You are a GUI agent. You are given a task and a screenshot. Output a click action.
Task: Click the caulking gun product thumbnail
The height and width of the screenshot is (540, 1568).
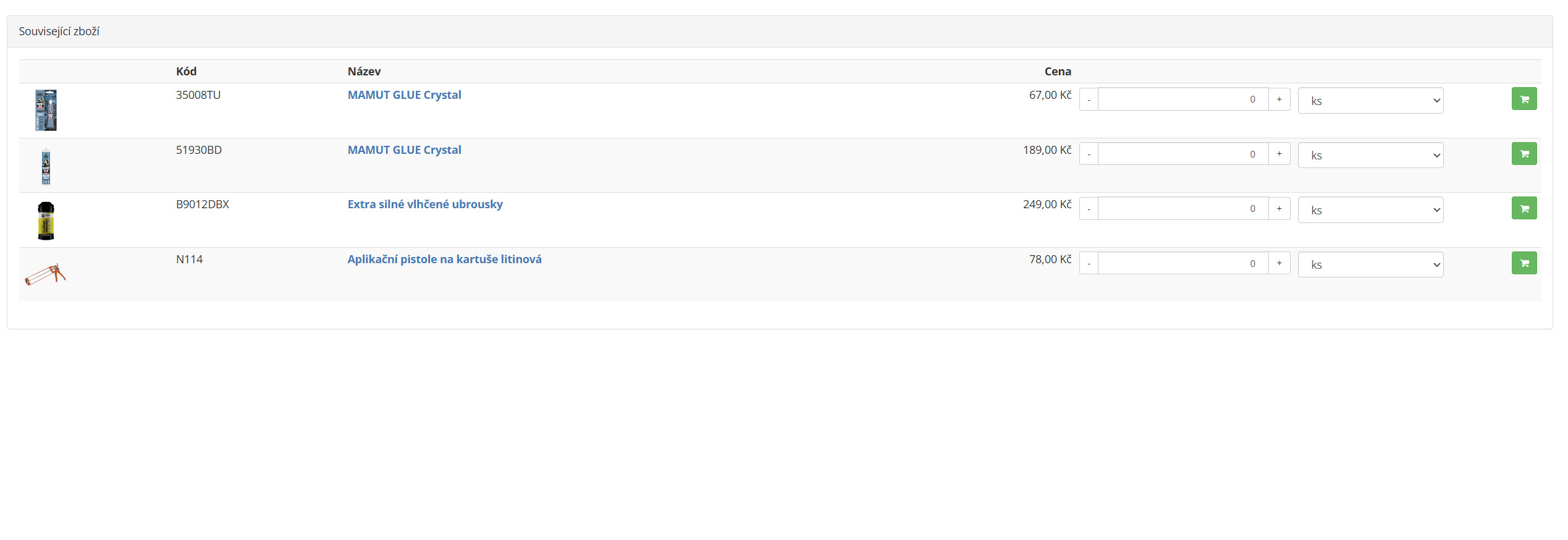[46, 274]
